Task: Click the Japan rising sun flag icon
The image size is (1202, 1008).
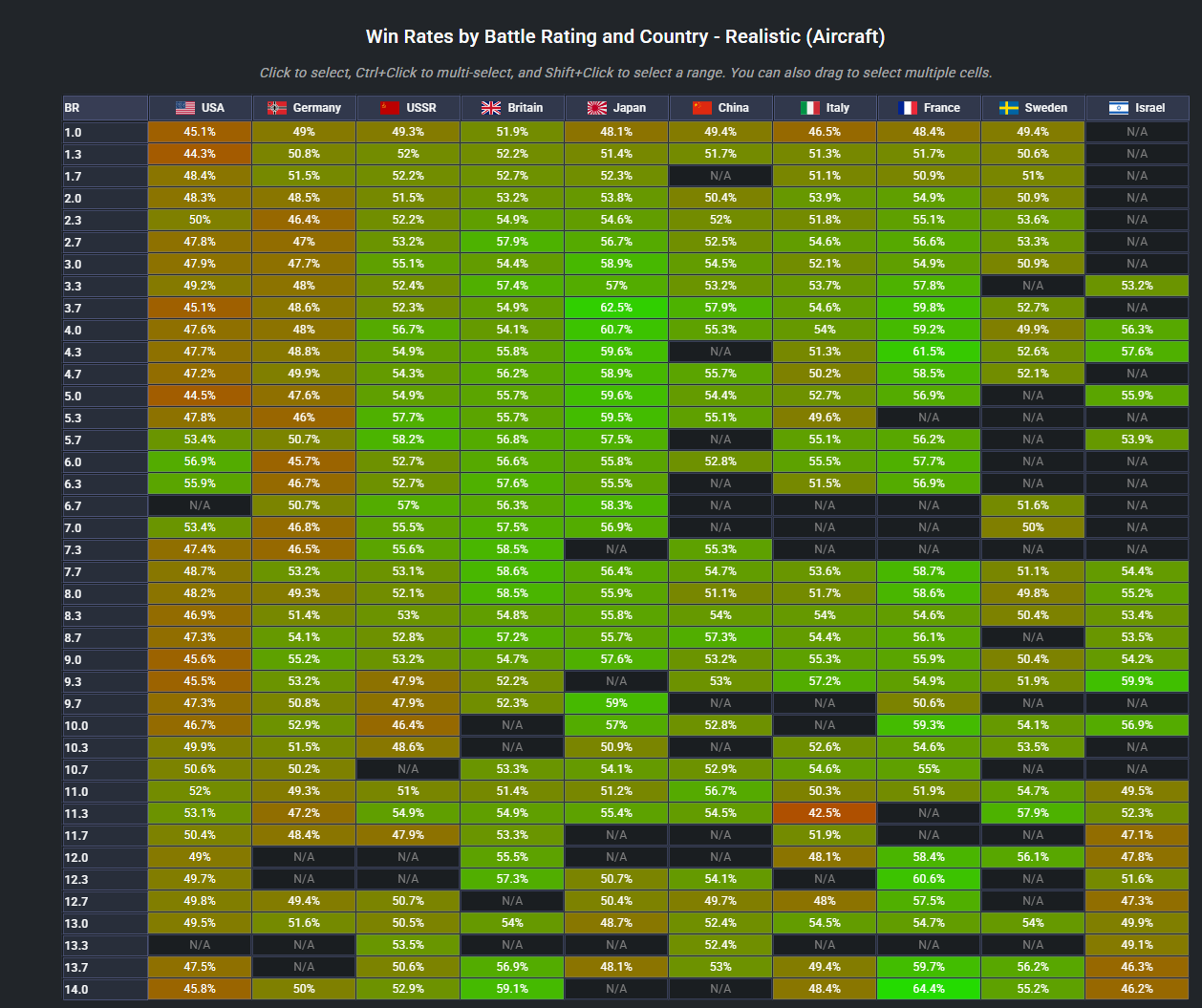Action: [x=597, y=108]
